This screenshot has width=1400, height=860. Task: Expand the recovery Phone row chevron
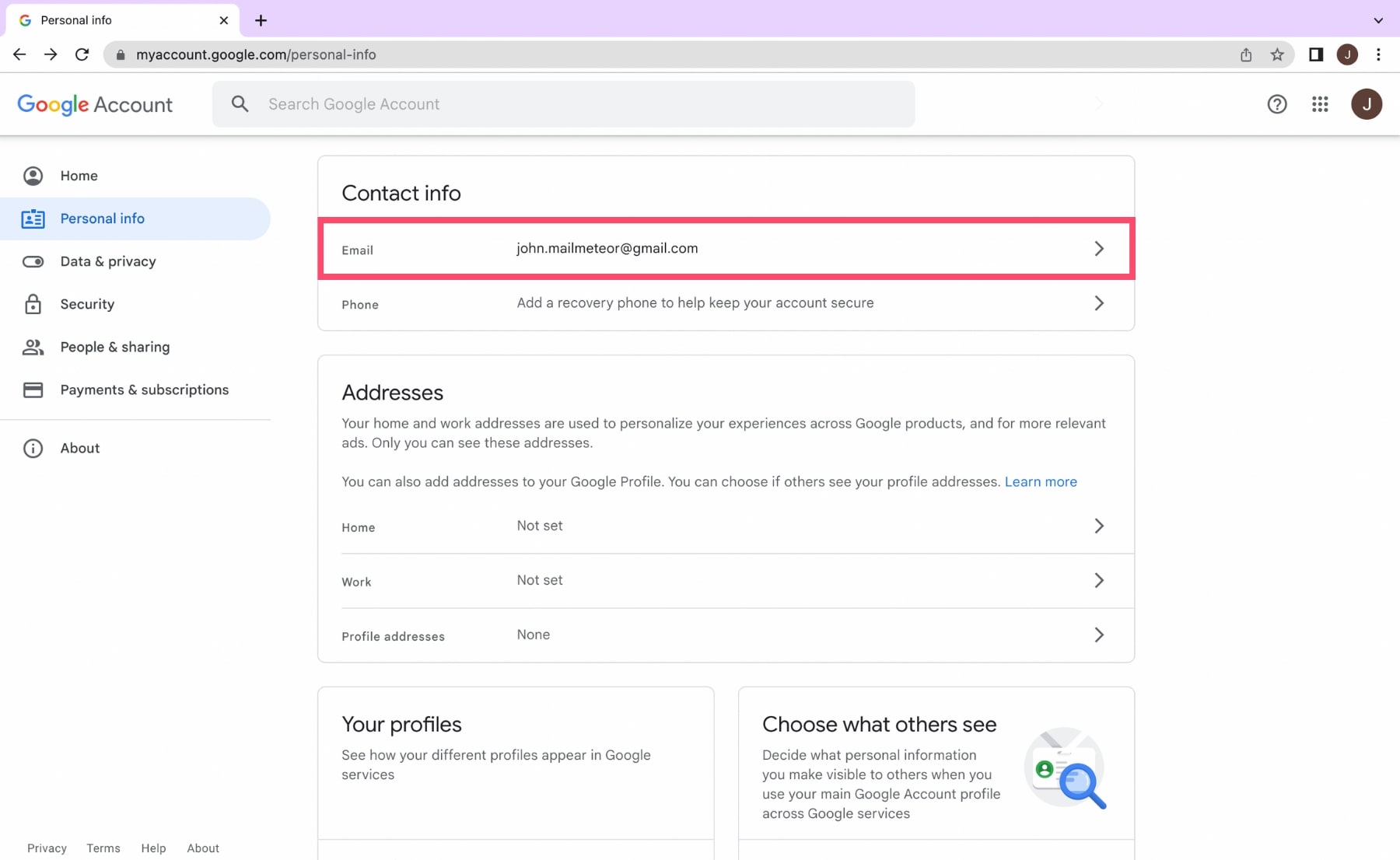click(x=1099, y=303)
